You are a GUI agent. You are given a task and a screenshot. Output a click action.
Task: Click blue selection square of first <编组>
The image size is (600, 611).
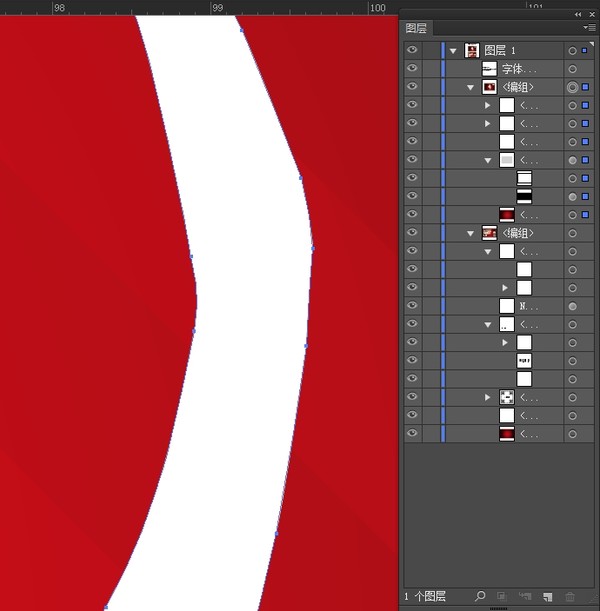(x=585, y=87)
